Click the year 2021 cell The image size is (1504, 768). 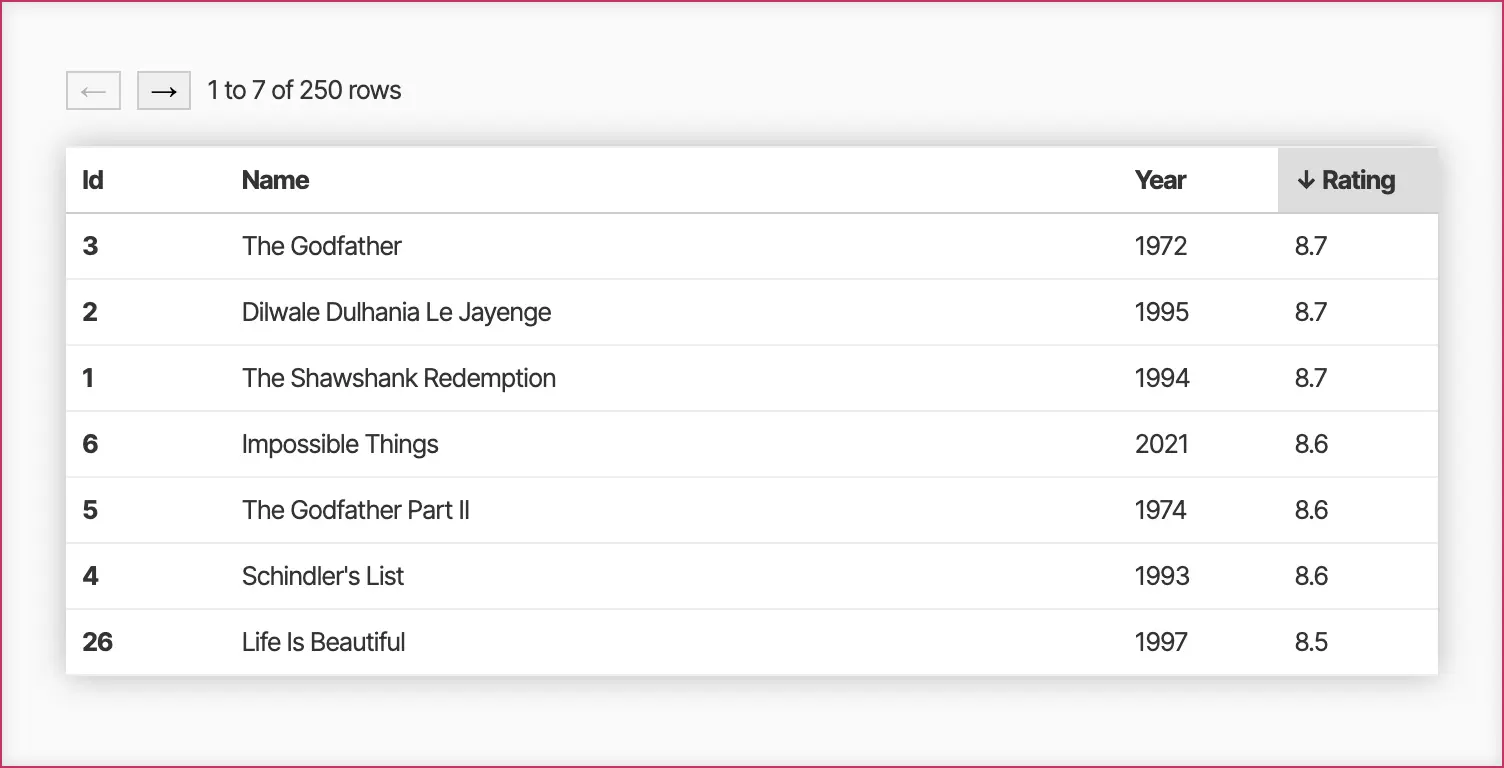pos(1161,445)
